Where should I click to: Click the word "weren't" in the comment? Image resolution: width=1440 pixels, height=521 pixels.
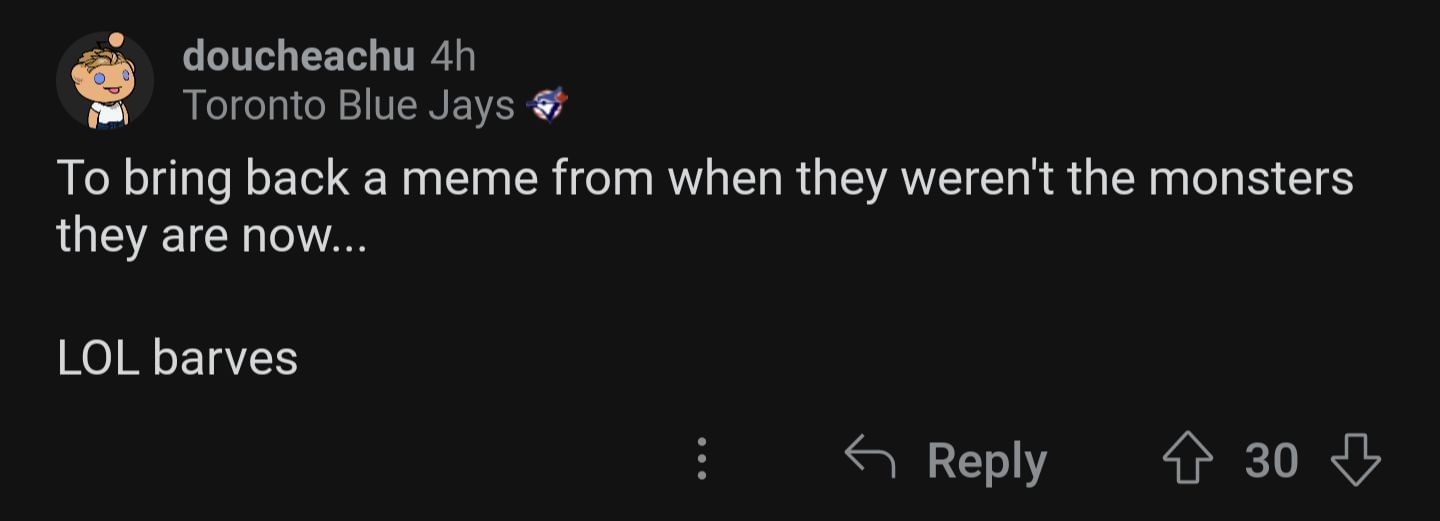click(965, 179)
